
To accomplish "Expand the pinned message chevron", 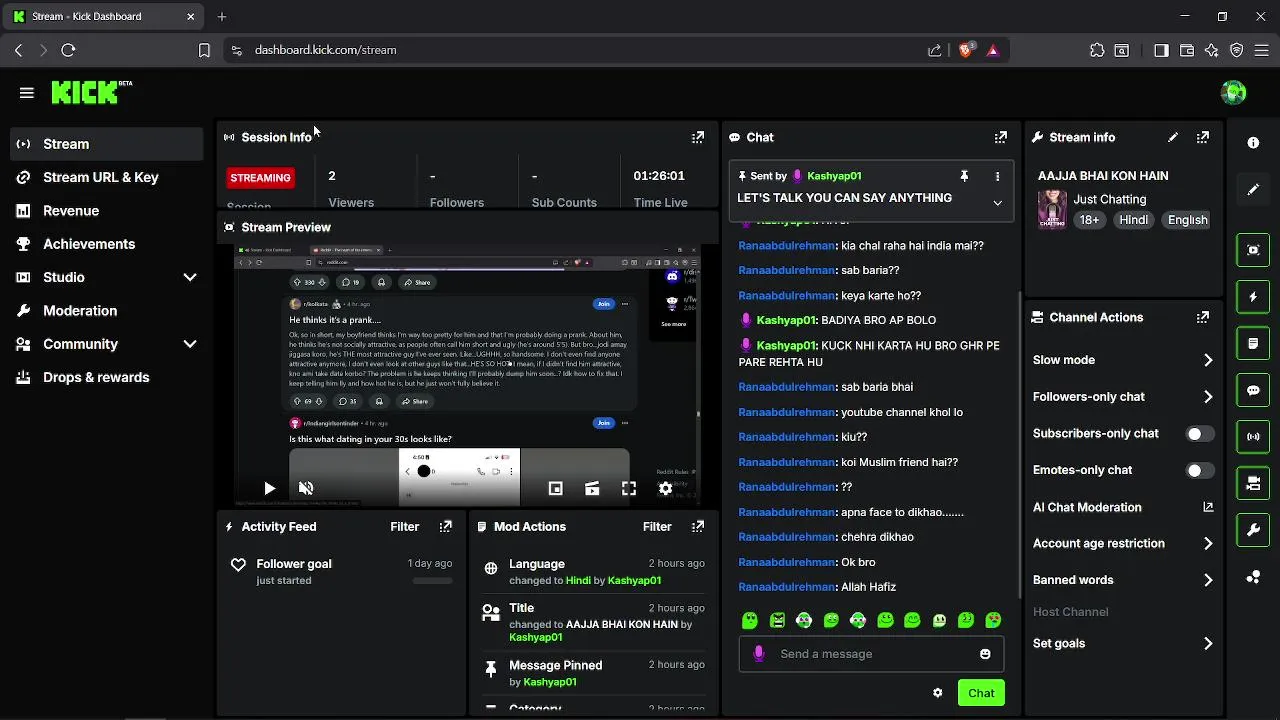I will pos(997,203).
